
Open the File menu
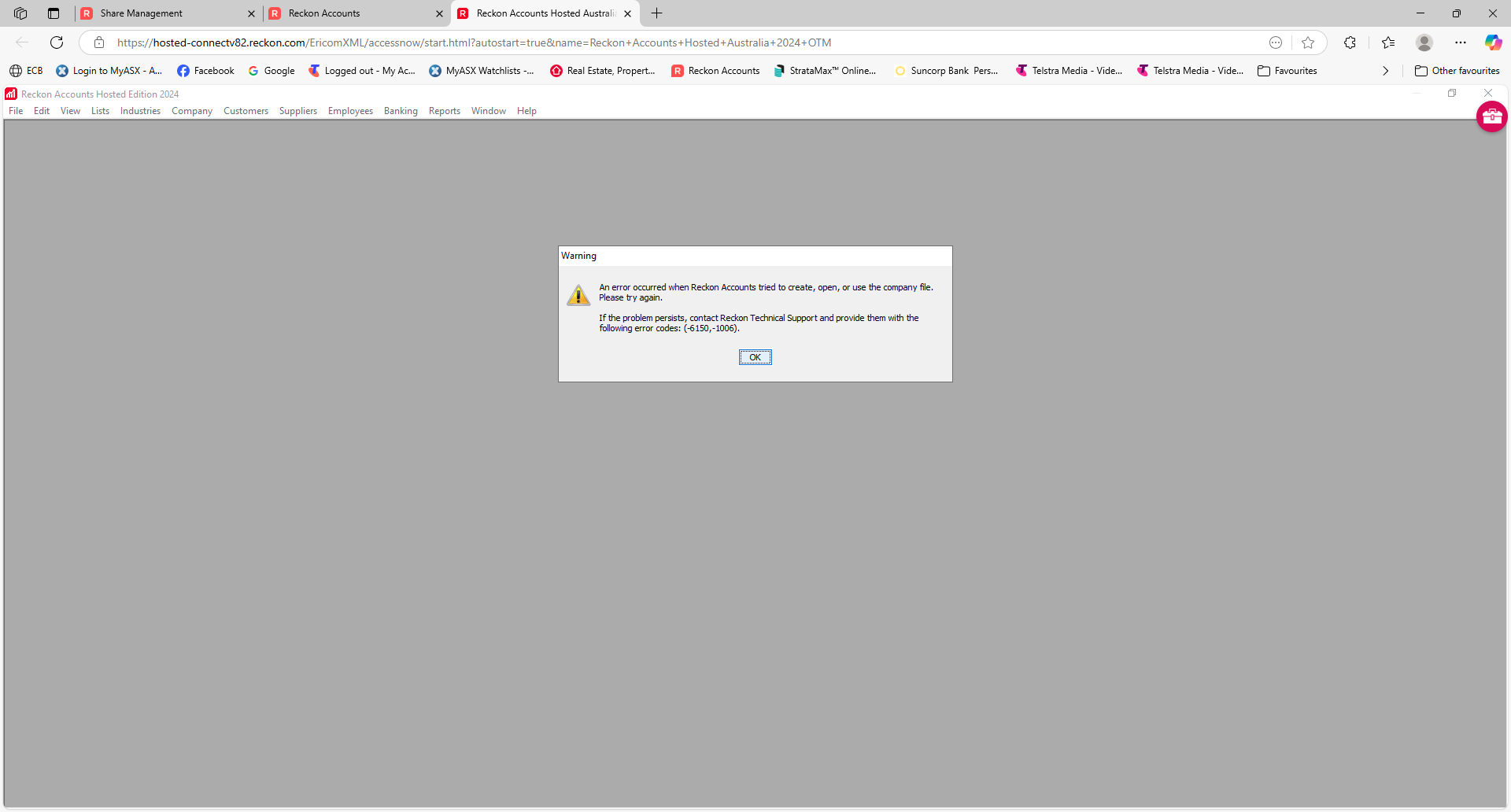point(16,111)
